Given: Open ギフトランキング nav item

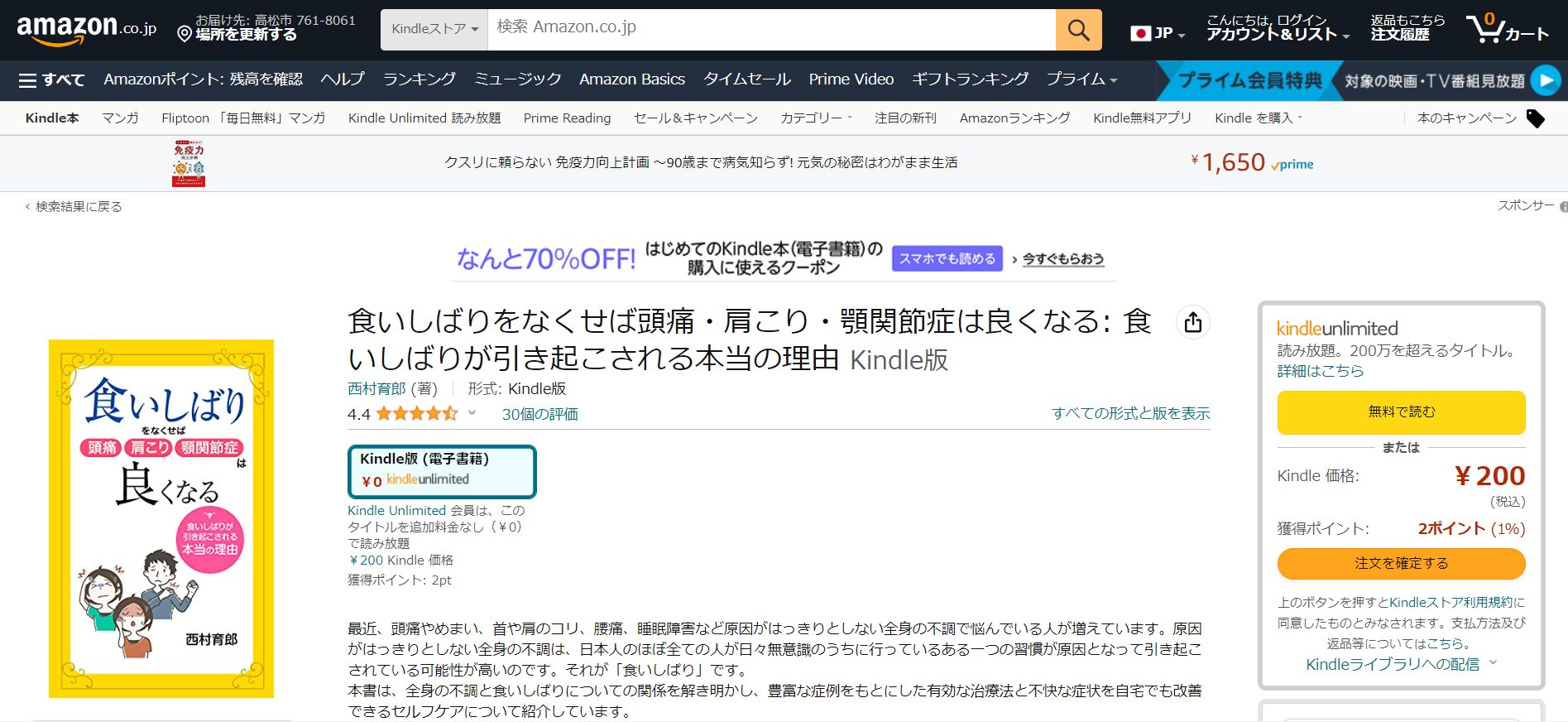Looking at the screenshot, I should [970, 79].
